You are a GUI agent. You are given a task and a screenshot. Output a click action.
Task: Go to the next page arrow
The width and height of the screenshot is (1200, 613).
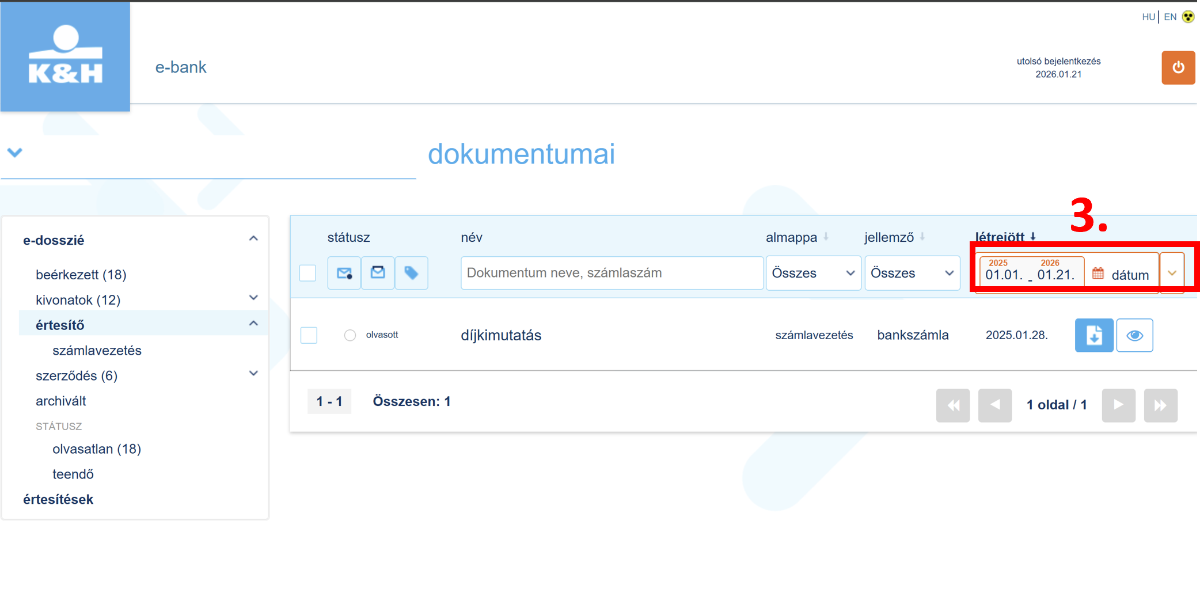[1119, 405]
